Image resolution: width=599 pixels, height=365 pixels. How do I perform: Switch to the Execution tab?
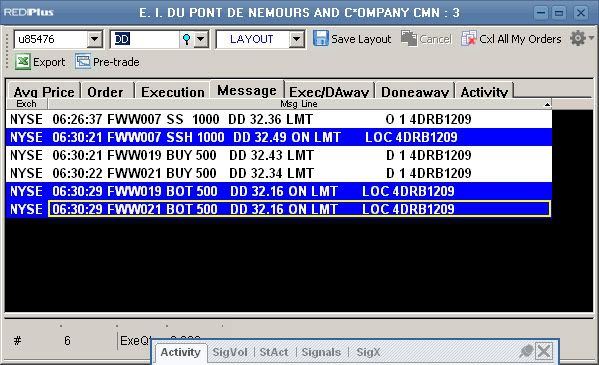click(x=173, y=91)
